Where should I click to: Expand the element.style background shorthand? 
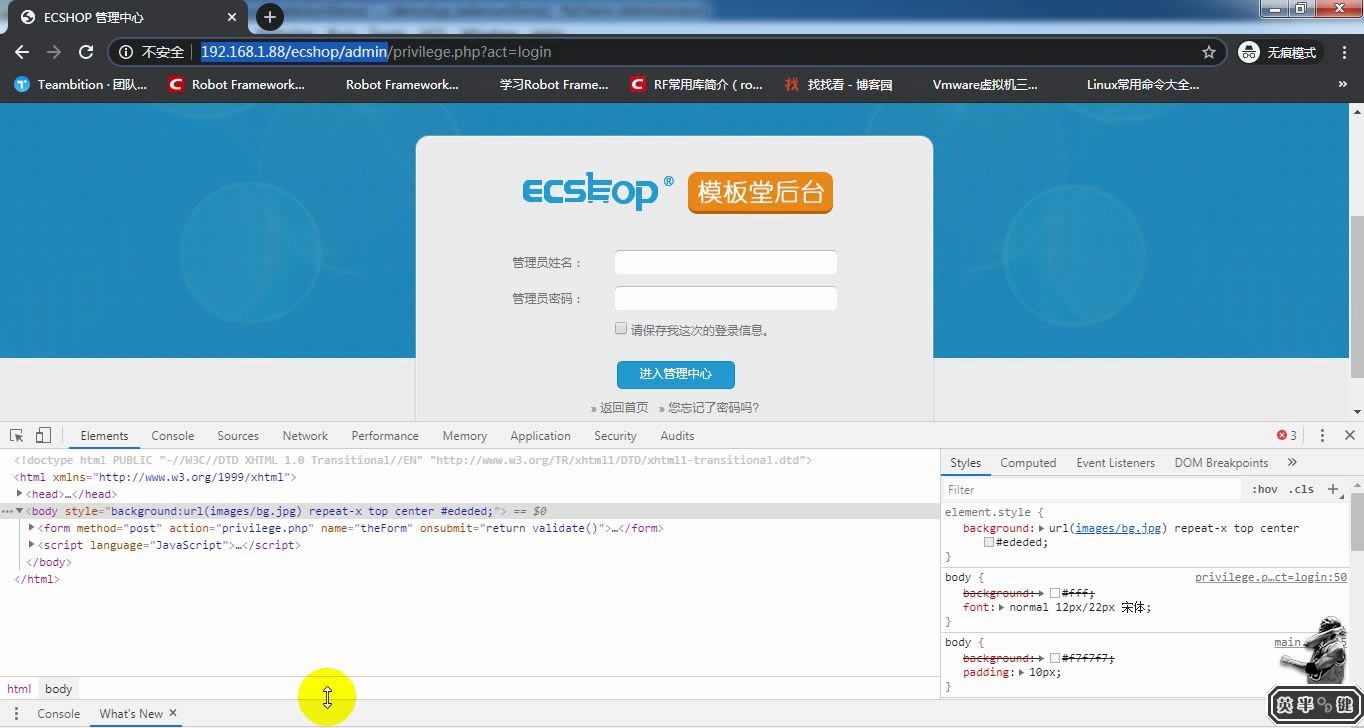coord(1042,528)
